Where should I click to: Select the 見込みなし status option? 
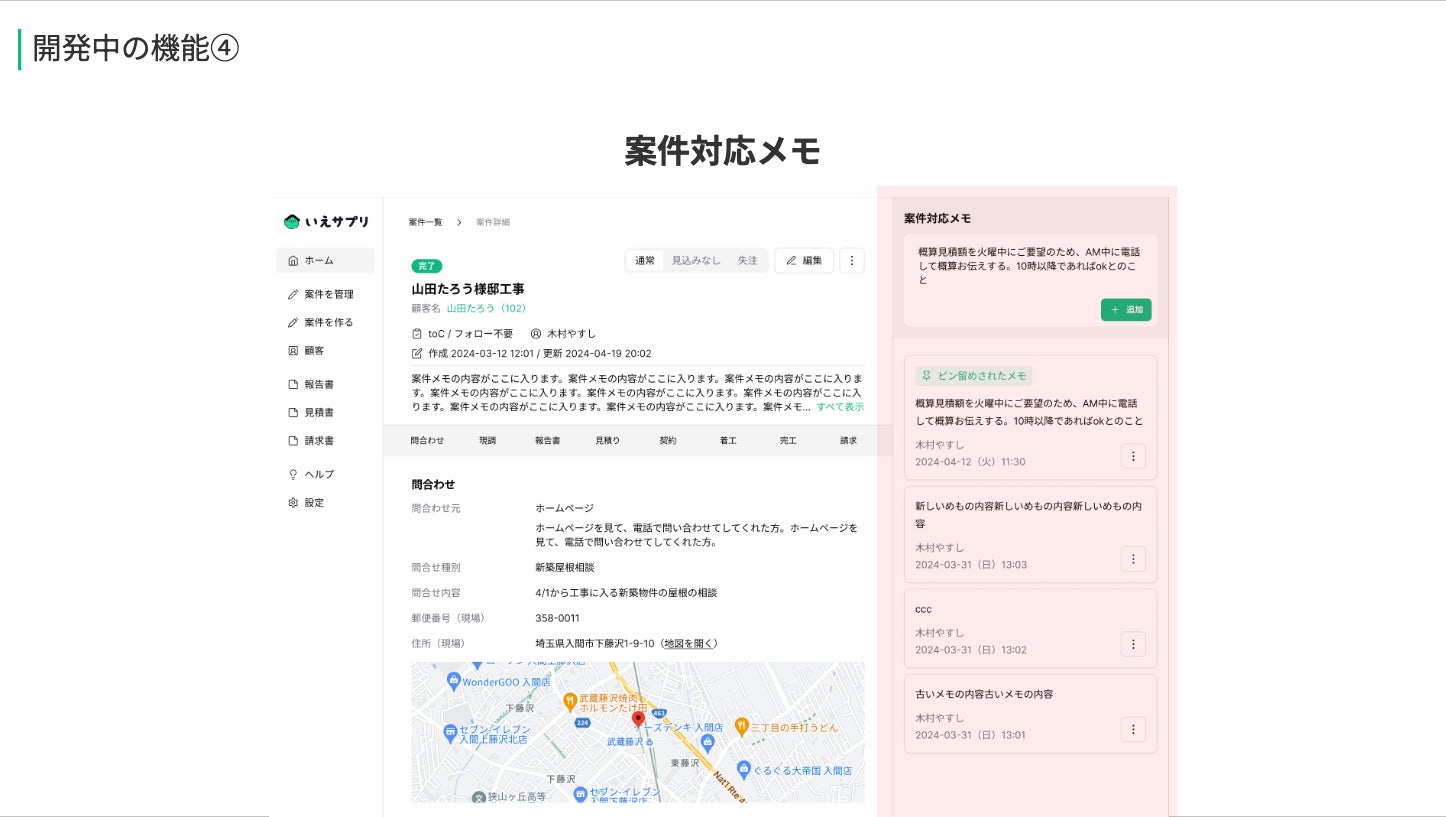[x=696, y=261]
